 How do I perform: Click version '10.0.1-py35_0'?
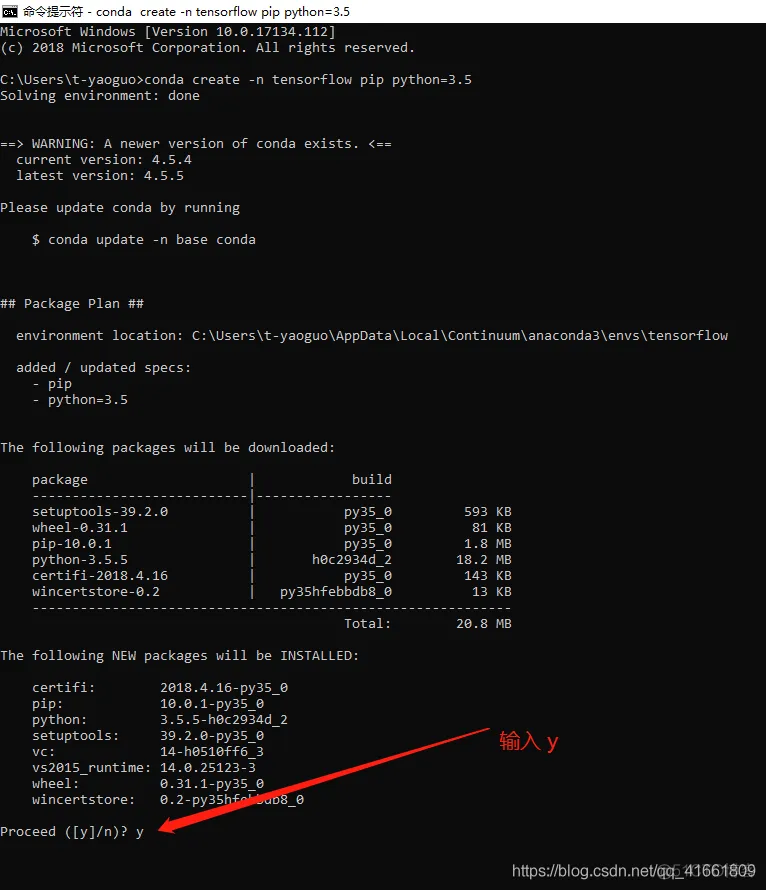212,704
